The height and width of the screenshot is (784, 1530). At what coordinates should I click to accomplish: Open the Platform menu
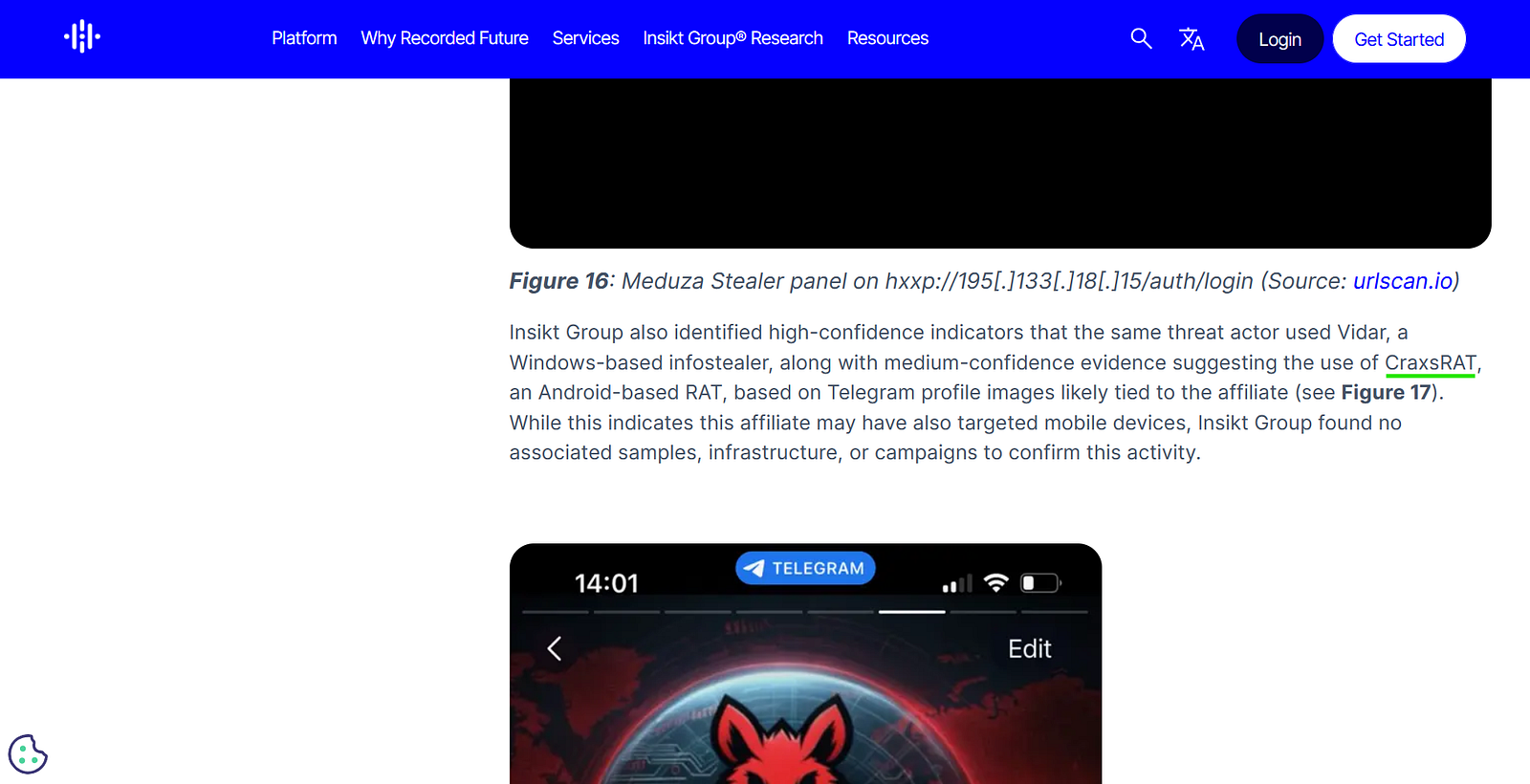pos(304,38)
